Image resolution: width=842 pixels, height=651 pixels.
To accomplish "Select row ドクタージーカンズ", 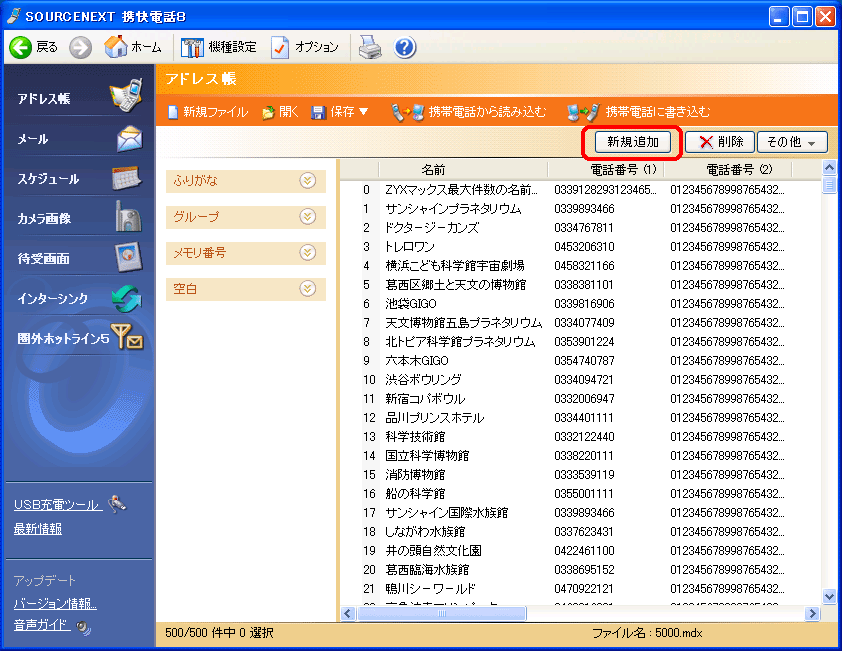I will (580, 228).
